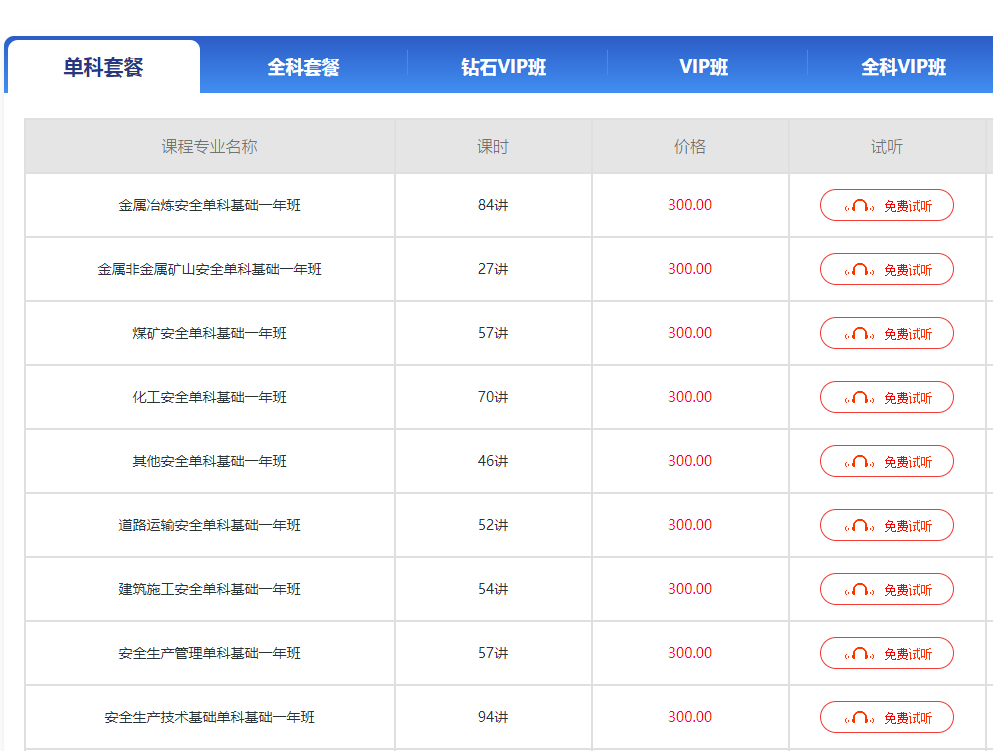Open free trial for 其他安全单科基础一年班
The width and height of the screenshot is (993, 751).
pyautogui.click(x=887, y=461)
